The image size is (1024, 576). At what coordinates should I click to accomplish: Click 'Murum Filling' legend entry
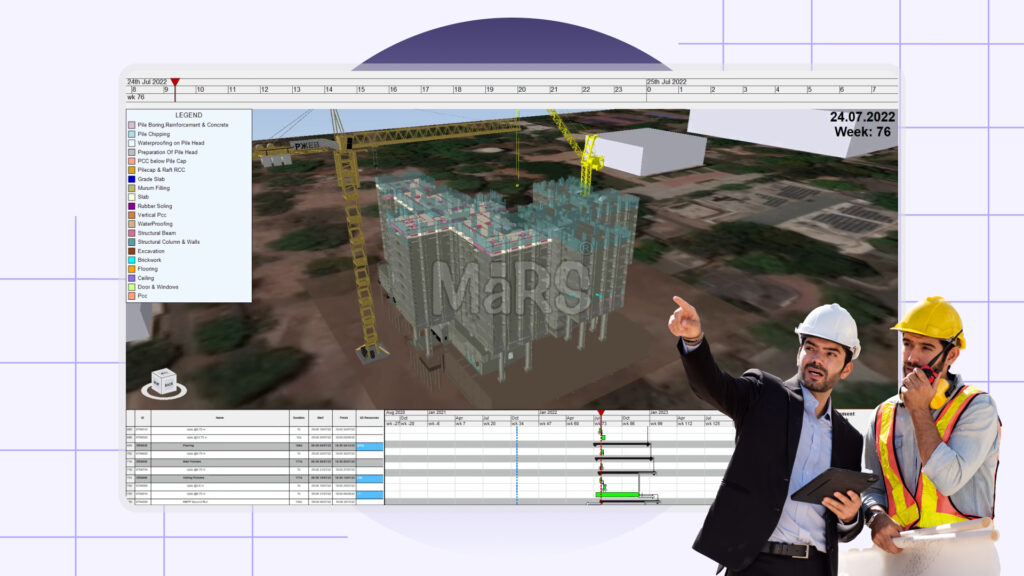153,188
